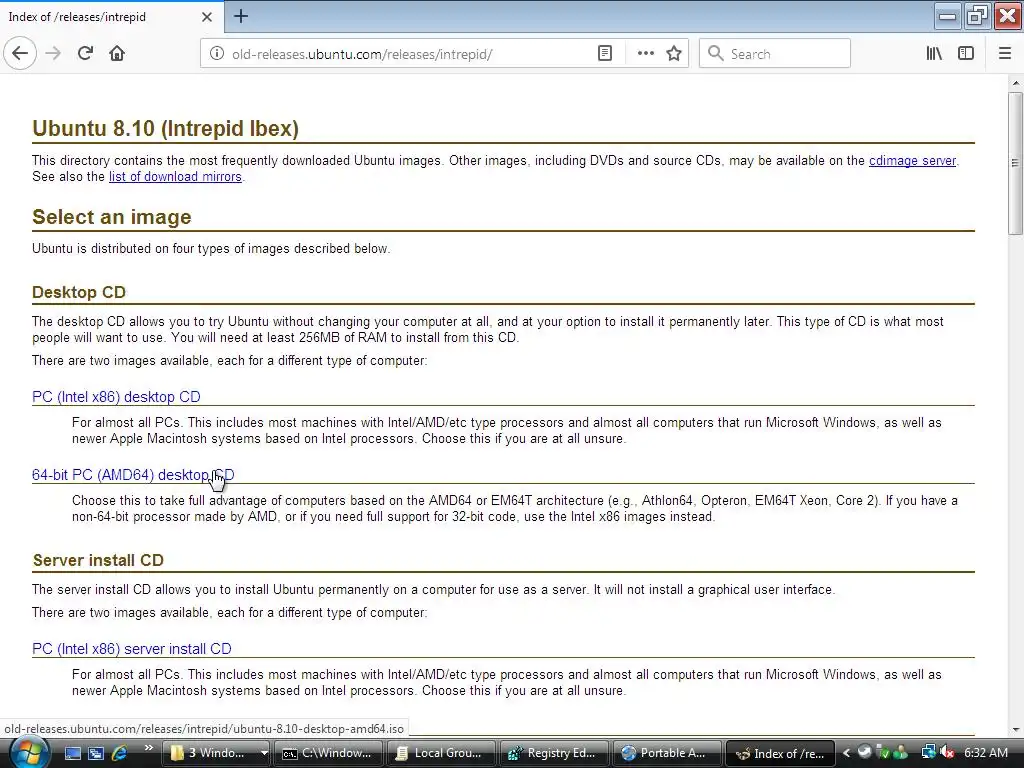Open the Library bookmarks and history
The height and width of the screenshot is (768, 1024).
(x=934, y=54)
